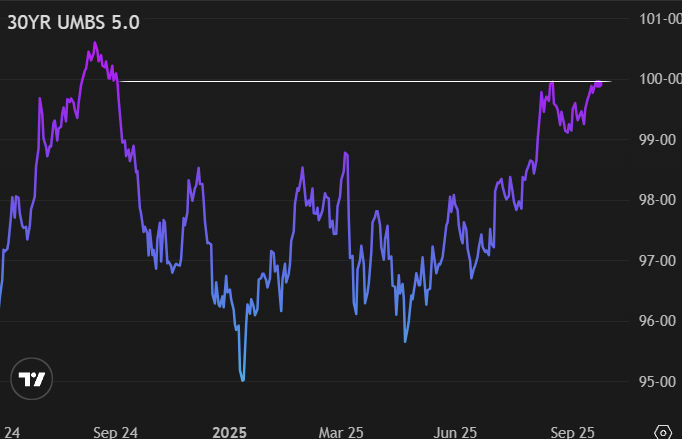The width and height of the screenshot is (682, 439).
Task: Click the 99-00 price axis label
Action: pos(659,139)
